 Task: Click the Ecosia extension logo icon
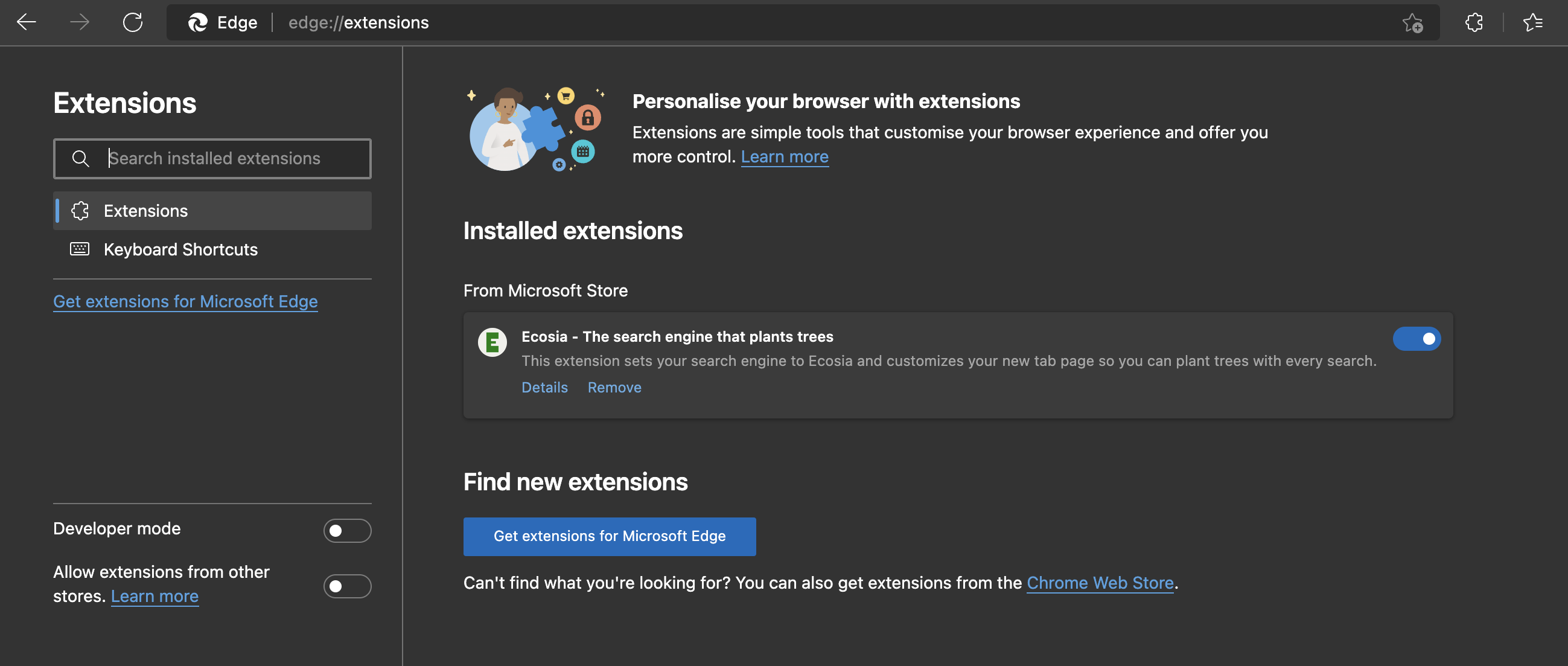[492, 342]
